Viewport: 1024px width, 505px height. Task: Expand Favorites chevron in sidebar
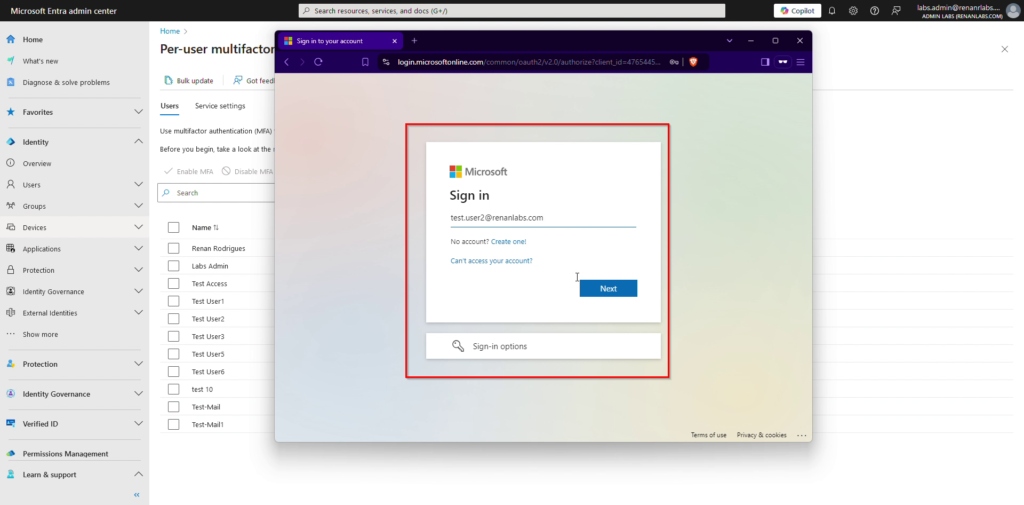pos(138,112)
